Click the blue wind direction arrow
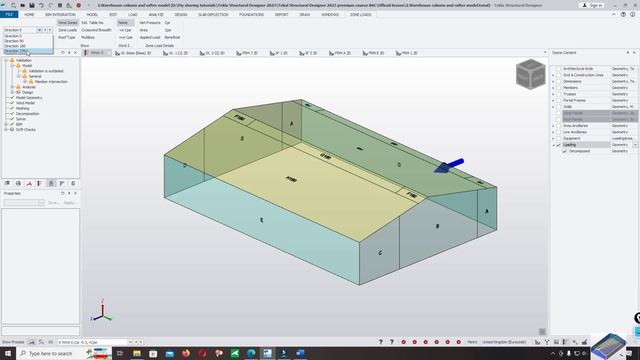640x360 pixels. [x=449, y=165]
